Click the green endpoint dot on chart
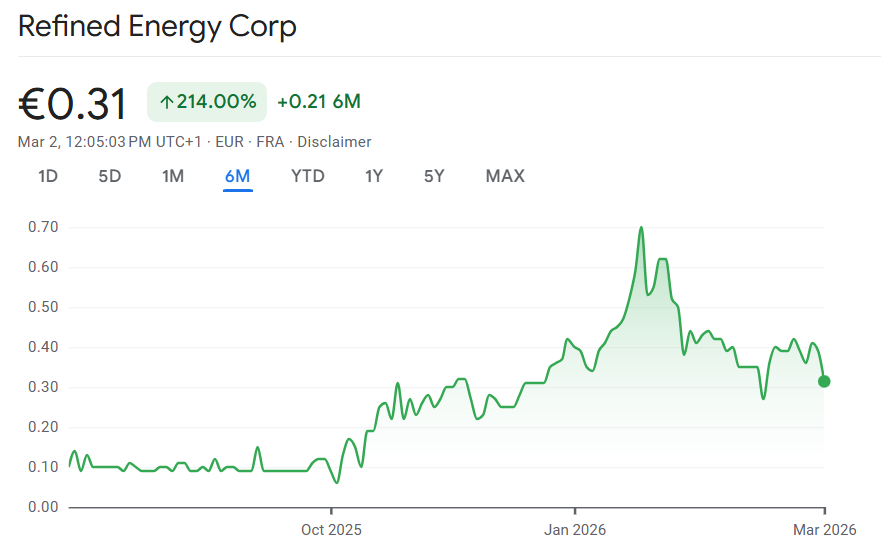881x550 pixels. pos(824,381)
